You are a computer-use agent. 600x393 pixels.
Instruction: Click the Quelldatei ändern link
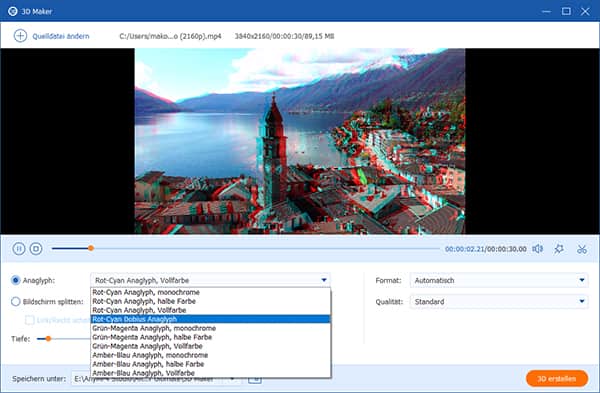point(60,36)
